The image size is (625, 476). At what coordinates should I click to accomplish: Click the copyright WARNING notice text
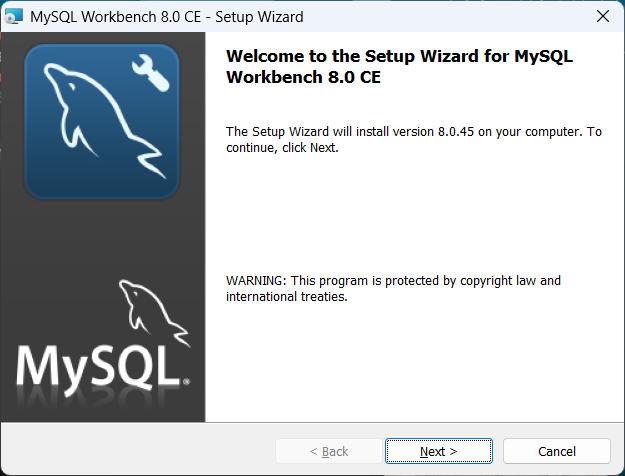pyautogui.click(x=393, y=281)
